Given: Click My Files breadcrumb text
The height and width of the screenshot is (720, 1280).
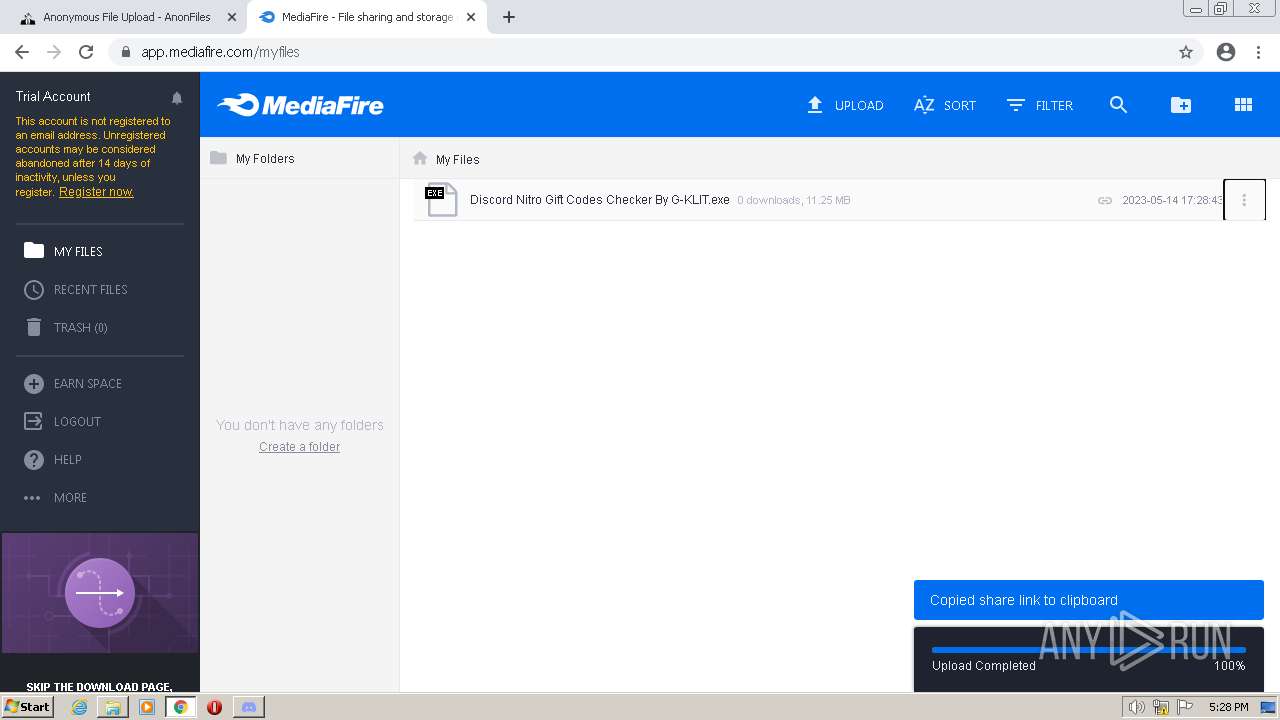Looking at the screenshot, I should (458, 159).
